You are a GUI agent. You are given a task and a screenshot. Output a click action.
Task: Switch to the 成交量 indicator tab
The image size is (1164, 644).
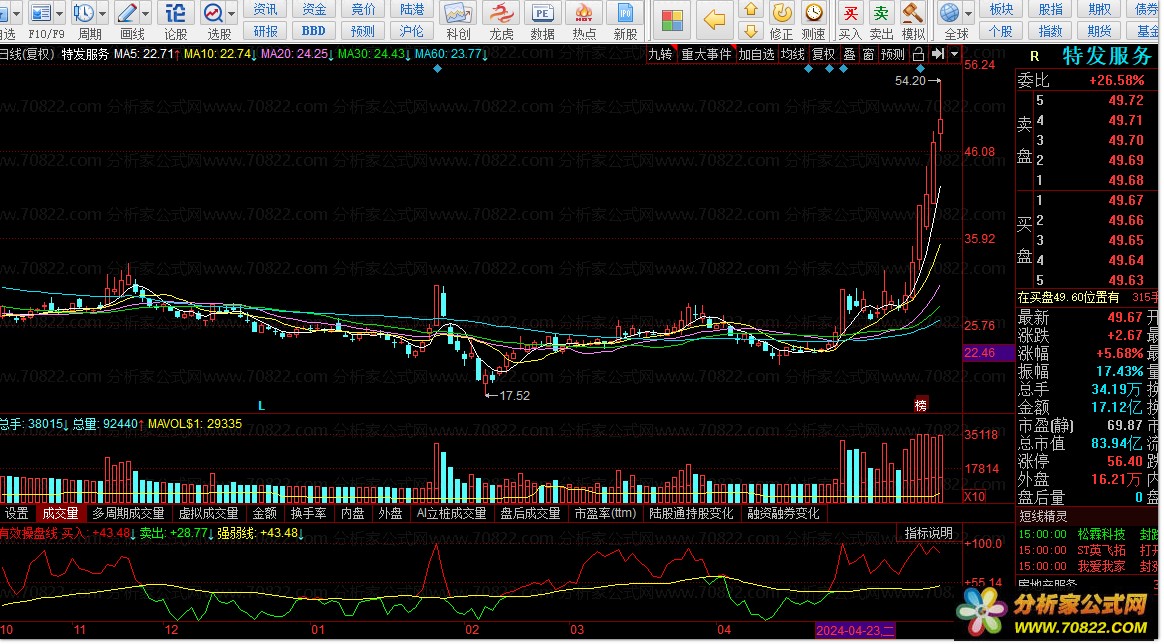pos(60,513)
